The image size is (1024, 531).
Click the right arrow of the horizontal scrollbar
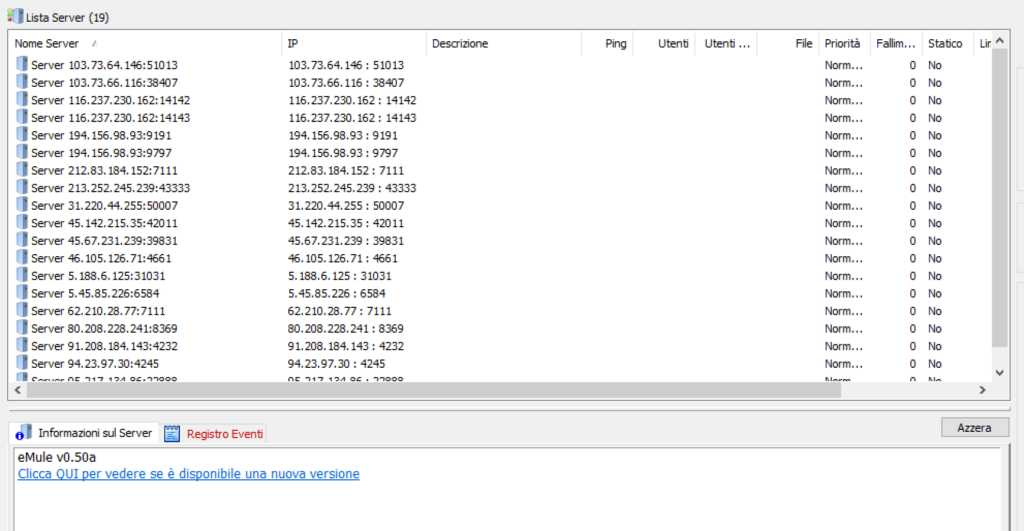(982, 390)
